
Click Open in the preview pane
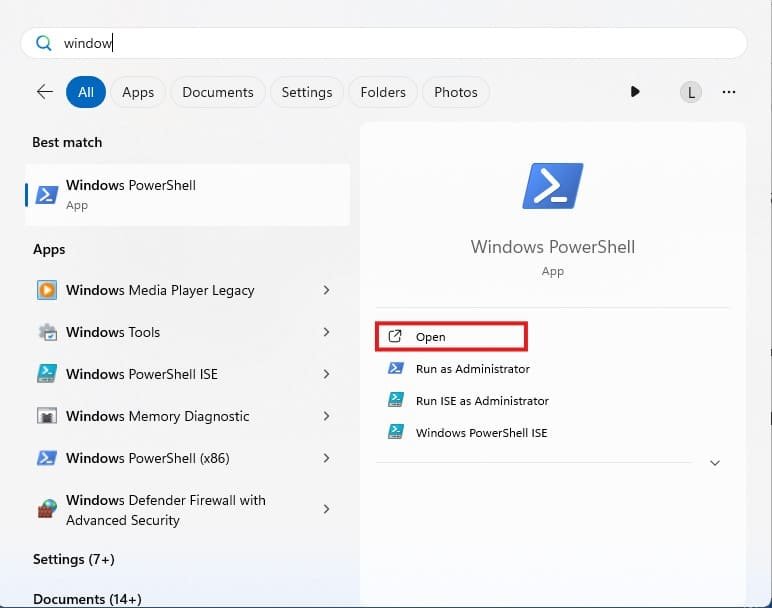tap(451, 337)
